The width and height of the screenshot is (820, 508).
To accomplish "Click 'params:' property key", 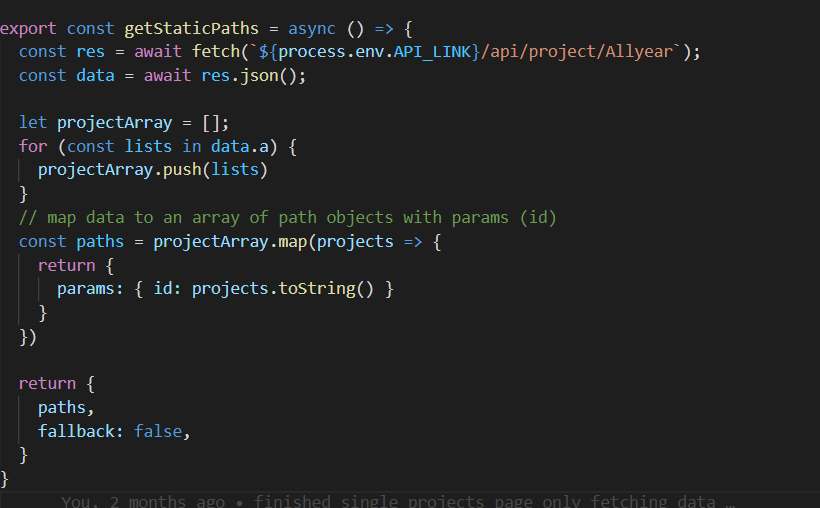I will pyautogui.click(x=90, y=289).
